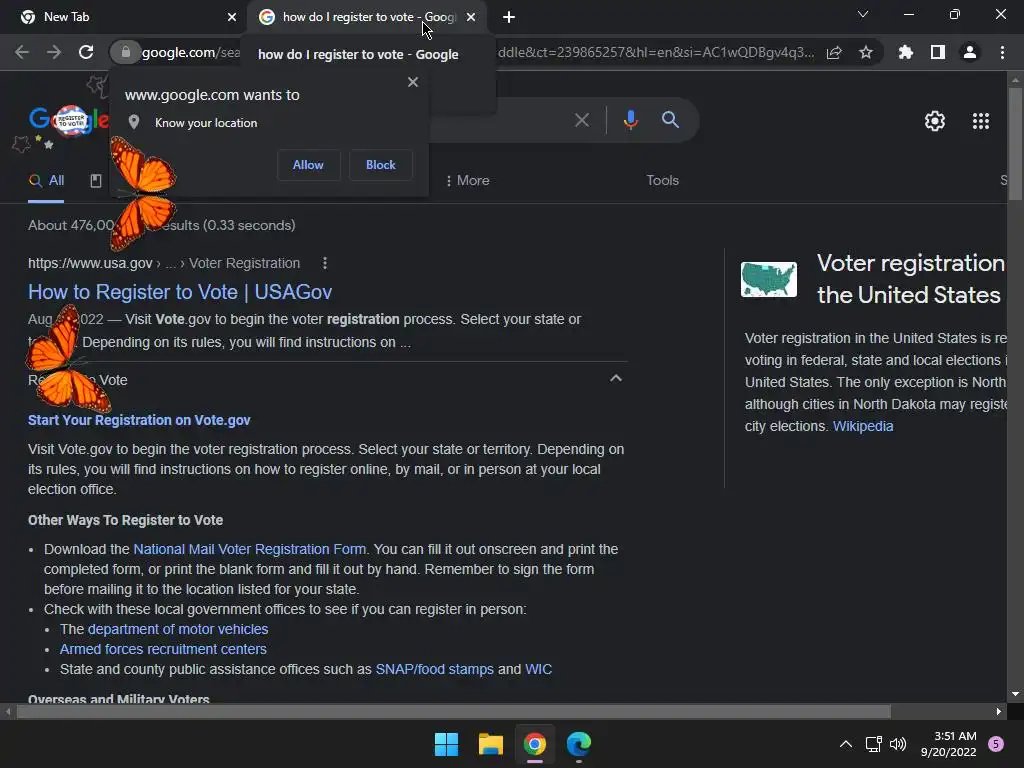Click the Google Register to Vote doodle
The height and width of the screenshot is (768, 1024).
(69, 120)
